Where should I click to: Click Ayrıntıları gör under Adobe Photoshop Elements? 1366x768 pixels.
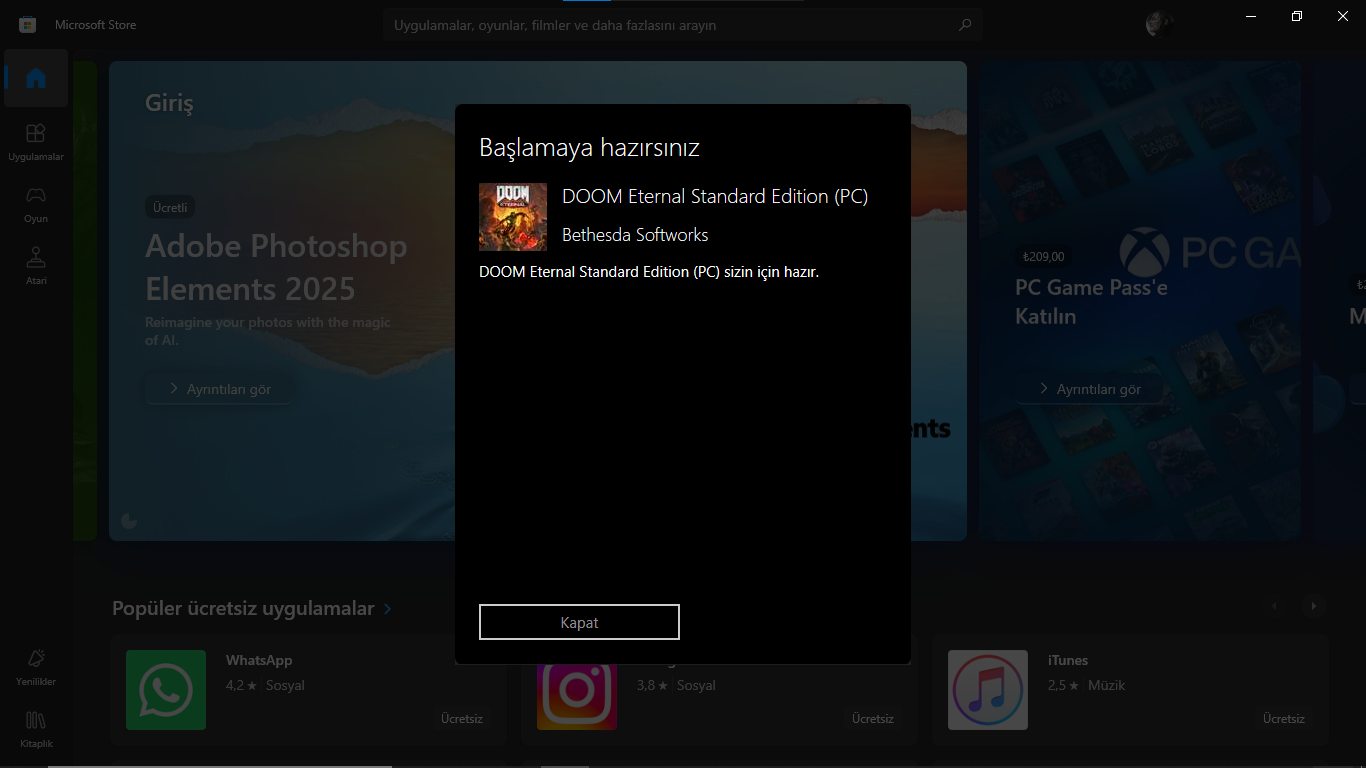(220, 389)
